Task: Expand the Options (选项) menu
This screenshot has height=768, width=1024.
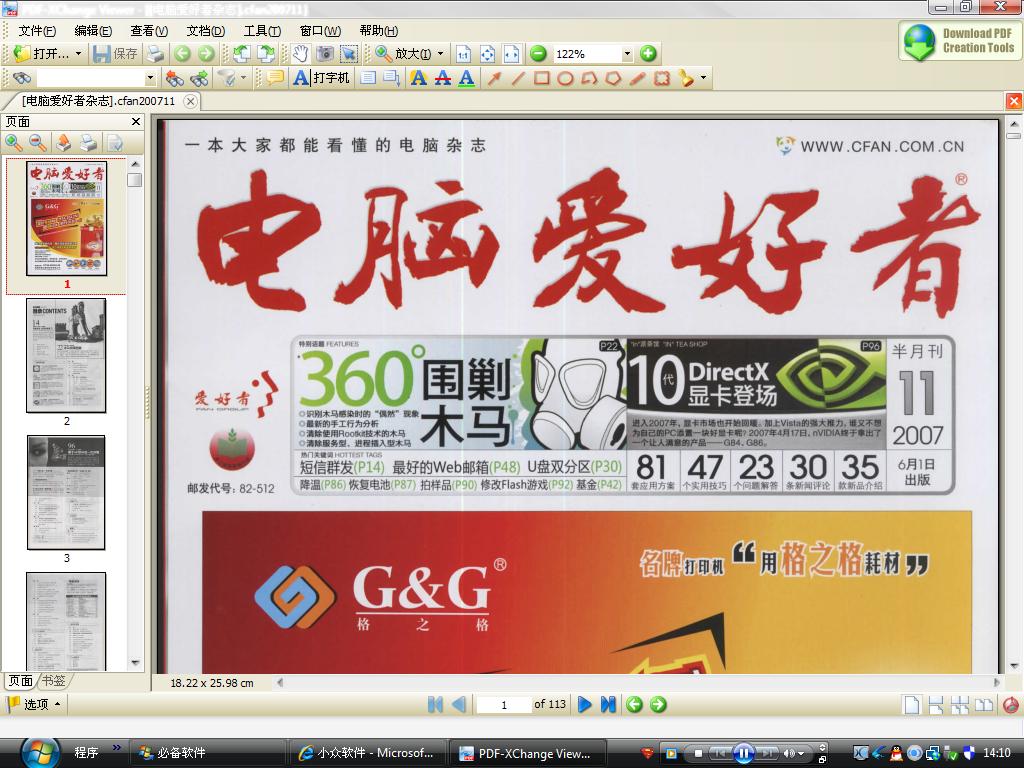Action: coord(35,704)
